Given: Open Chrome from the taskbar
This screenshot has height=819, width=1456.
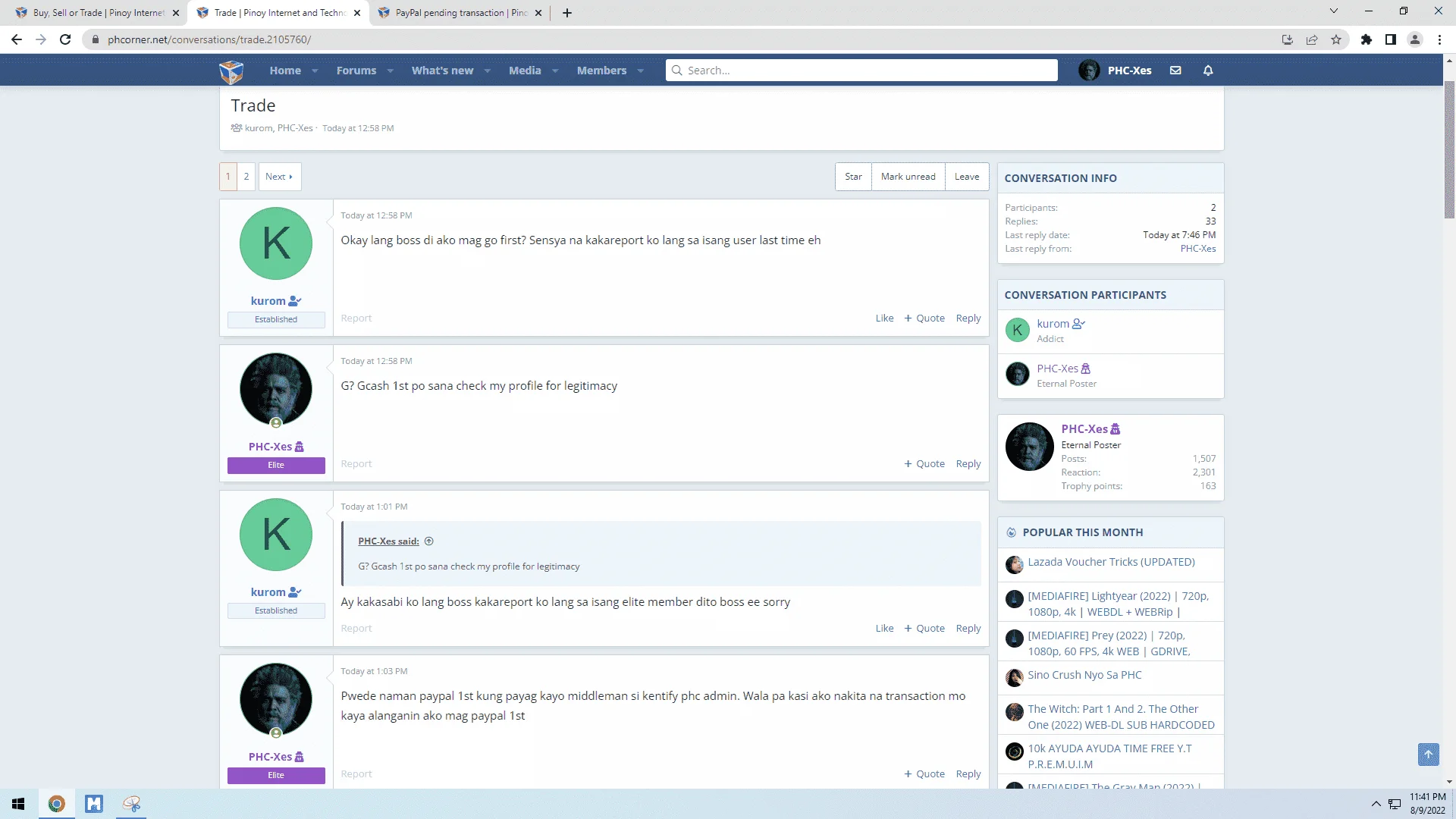Looking at the screenshot, I should (x=57, y=804).
